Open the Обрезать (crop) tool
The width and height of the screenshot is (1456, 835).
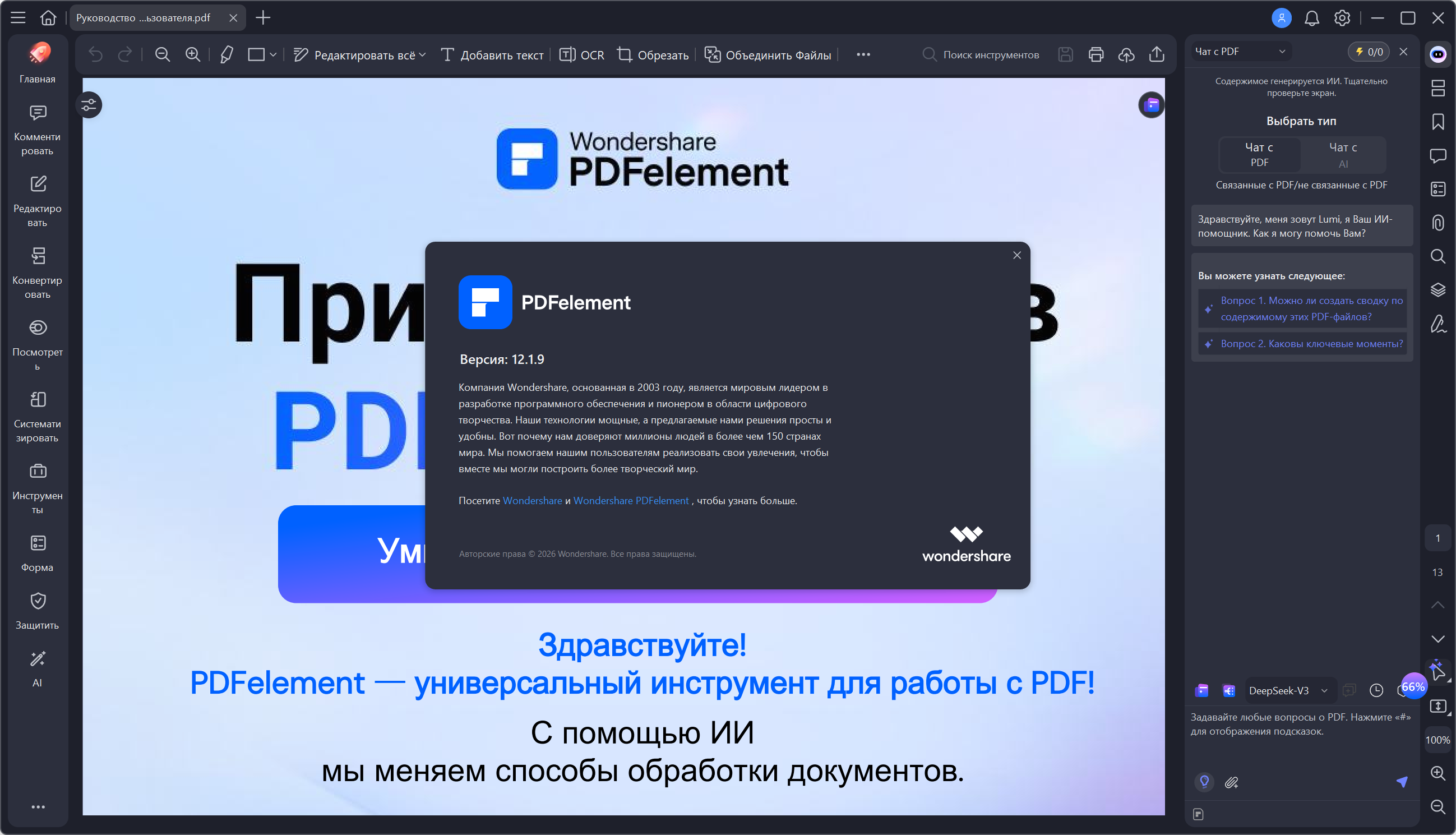pyautogui.click(x=653, y=54)
